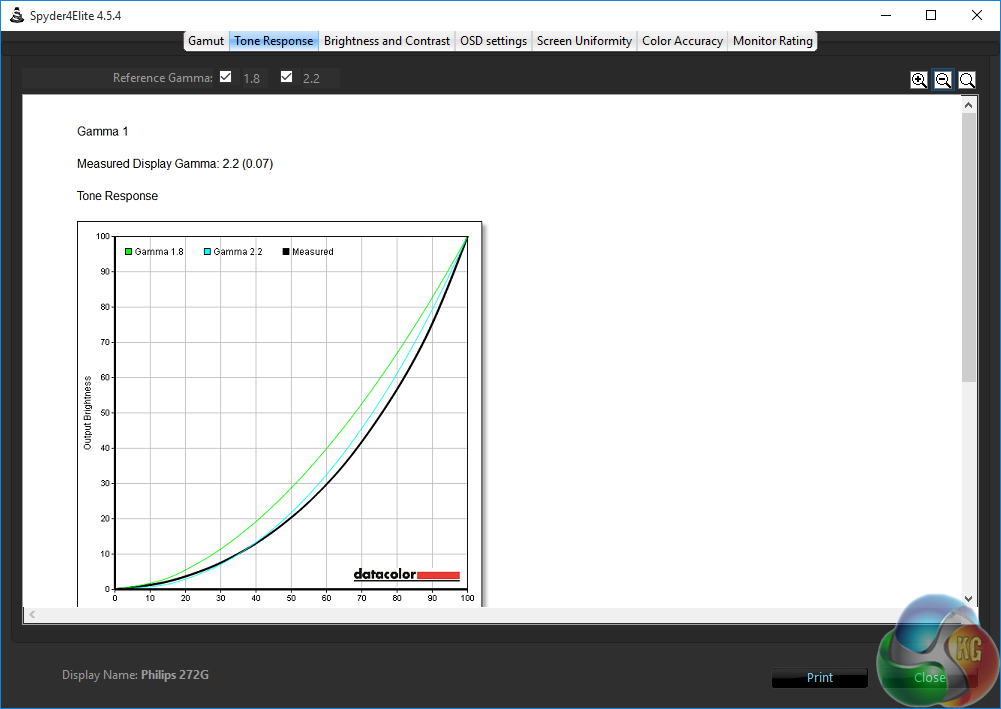
Task: Click the zoom out magnifier icon
Action: [x=943, y=80]
